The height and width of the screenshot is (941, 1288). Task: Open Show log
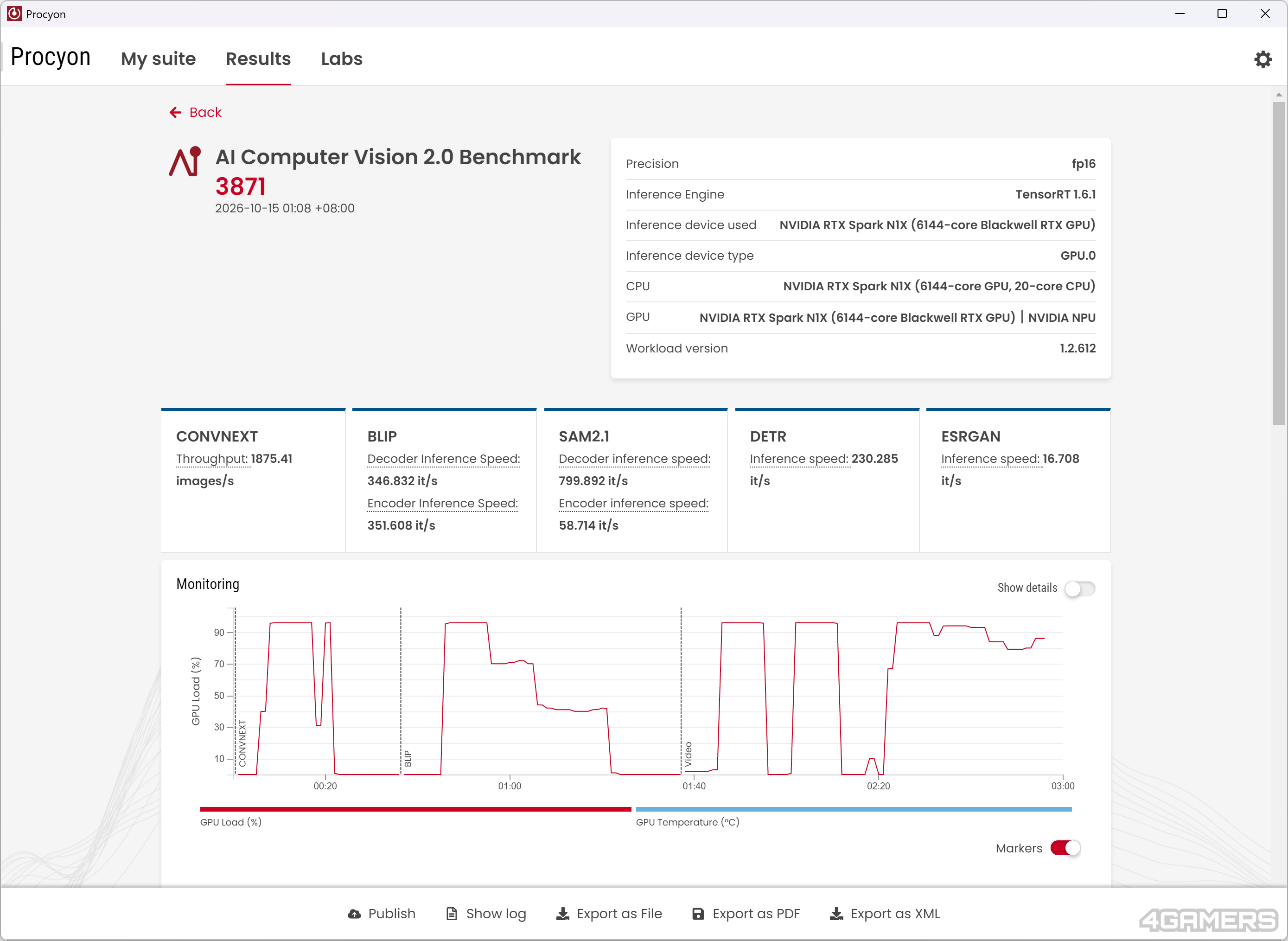(x=496, y=914)
